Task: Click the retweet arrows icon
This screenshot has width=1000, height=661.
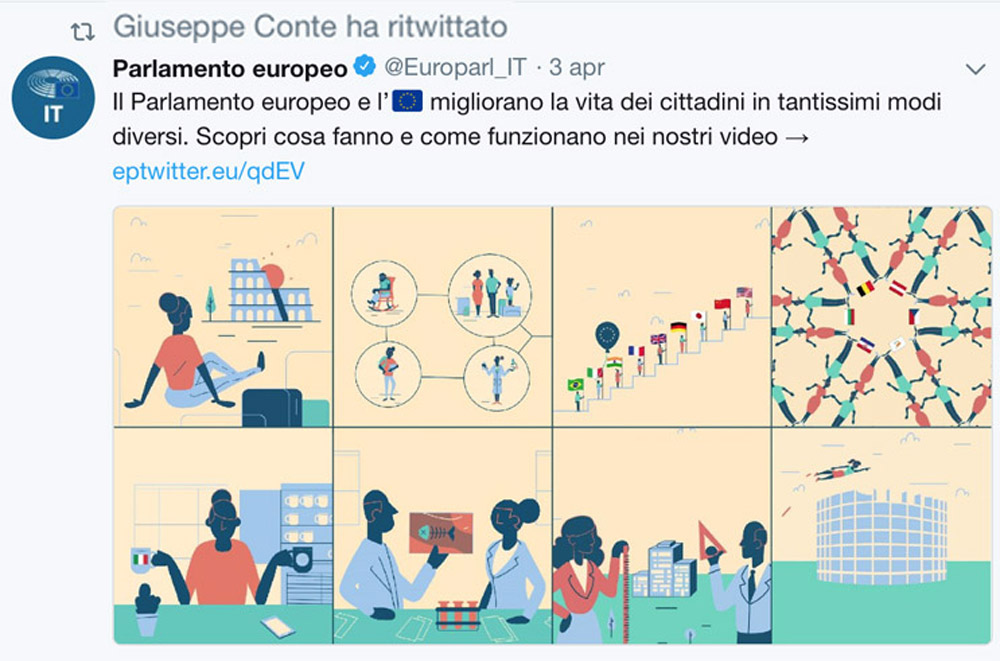Action: [x=82, y=31]
